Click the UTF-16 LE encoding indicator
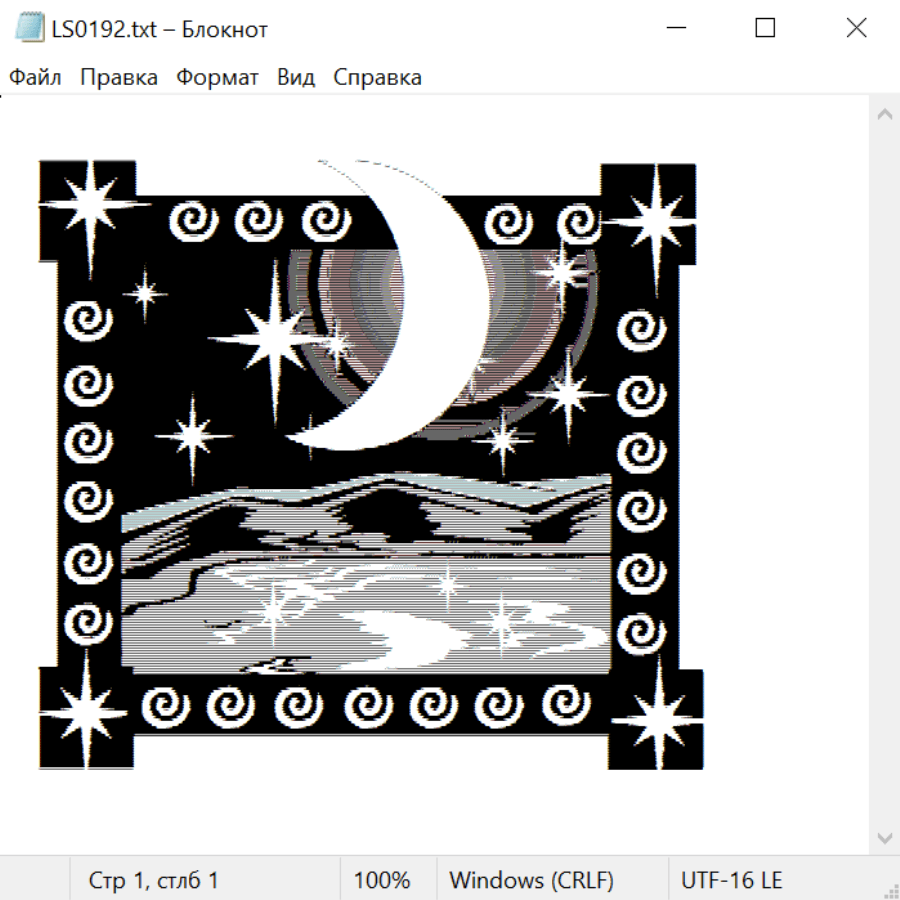The height and width of the screenshot is (900, 900). 732,880
